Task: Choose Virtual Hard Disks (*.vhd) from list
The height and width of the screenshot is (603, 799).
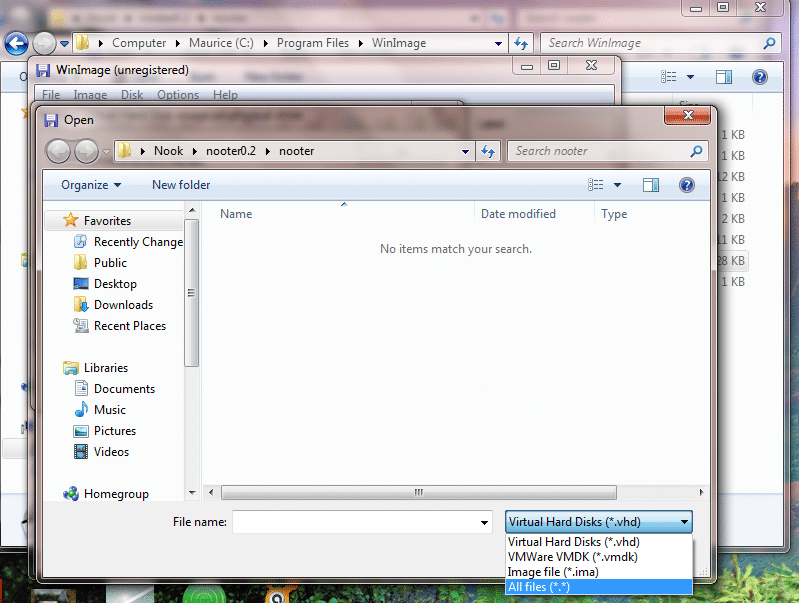Action: (599, 542)
